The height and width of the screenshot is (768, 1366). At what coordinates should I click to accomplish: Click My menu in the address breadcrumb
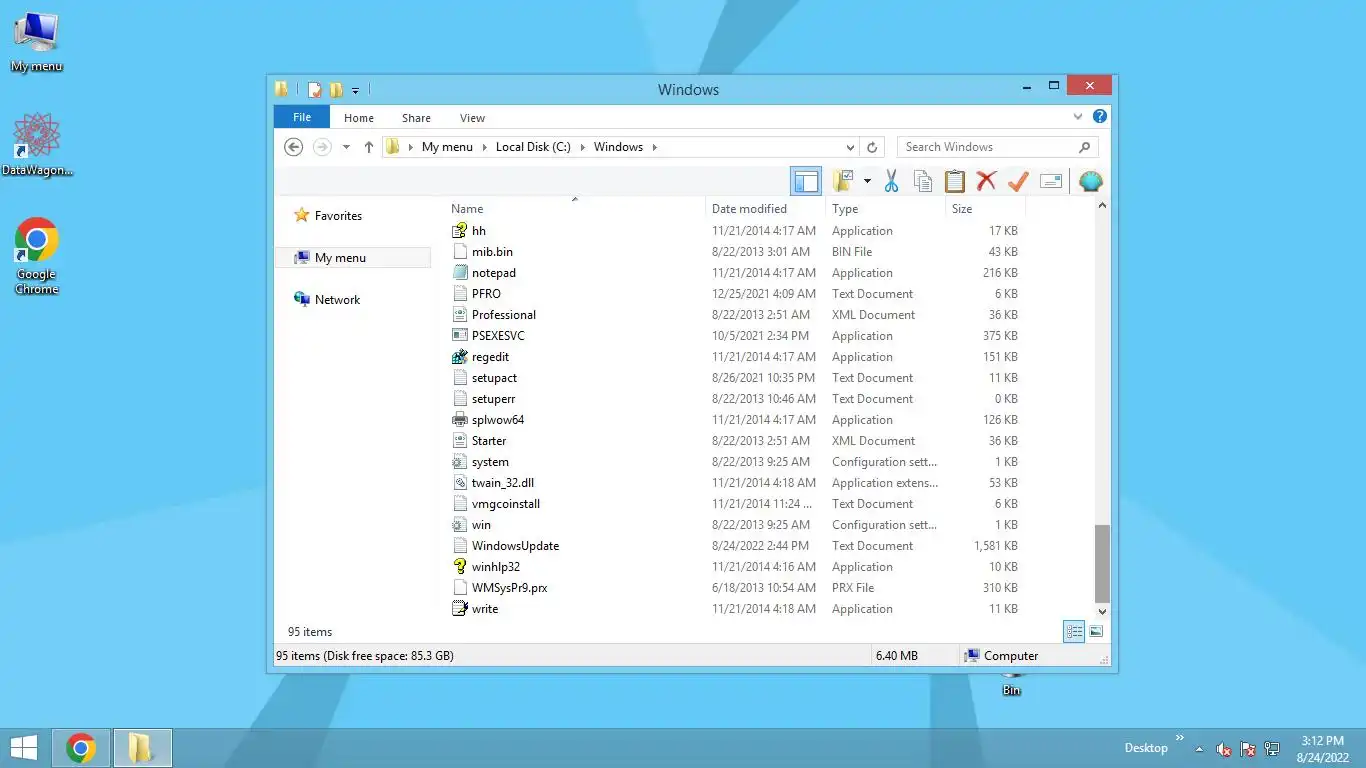point(447,147)
